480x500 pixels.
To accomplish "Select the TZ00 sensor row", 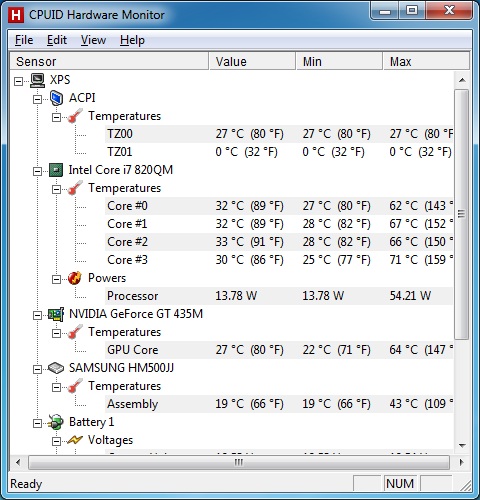I will click(x=279, y=134).
